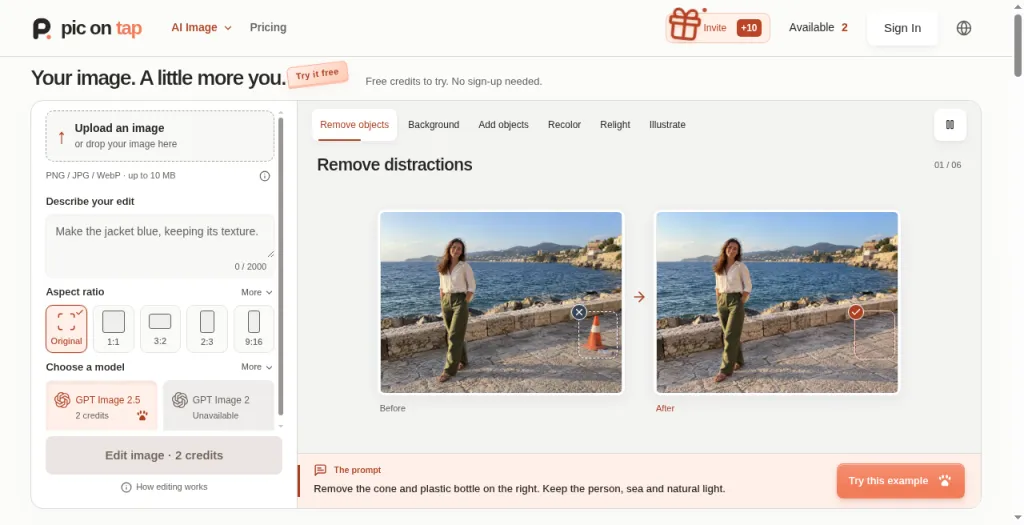Viewport: 1024px width, 525px height.
Task: Open the file format info icon
Action: [x=264, y=176]
